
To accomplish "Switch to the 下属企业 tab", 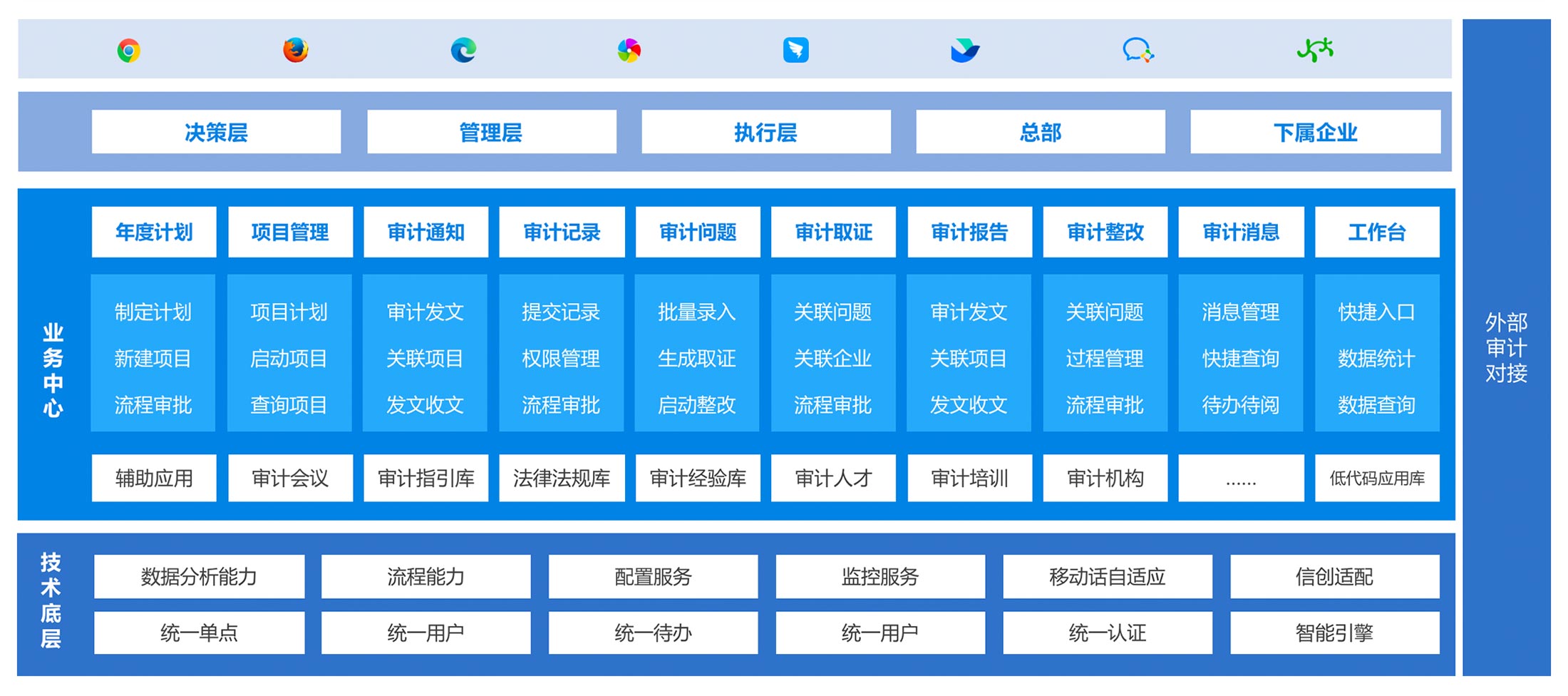I will click(1315, 132).
